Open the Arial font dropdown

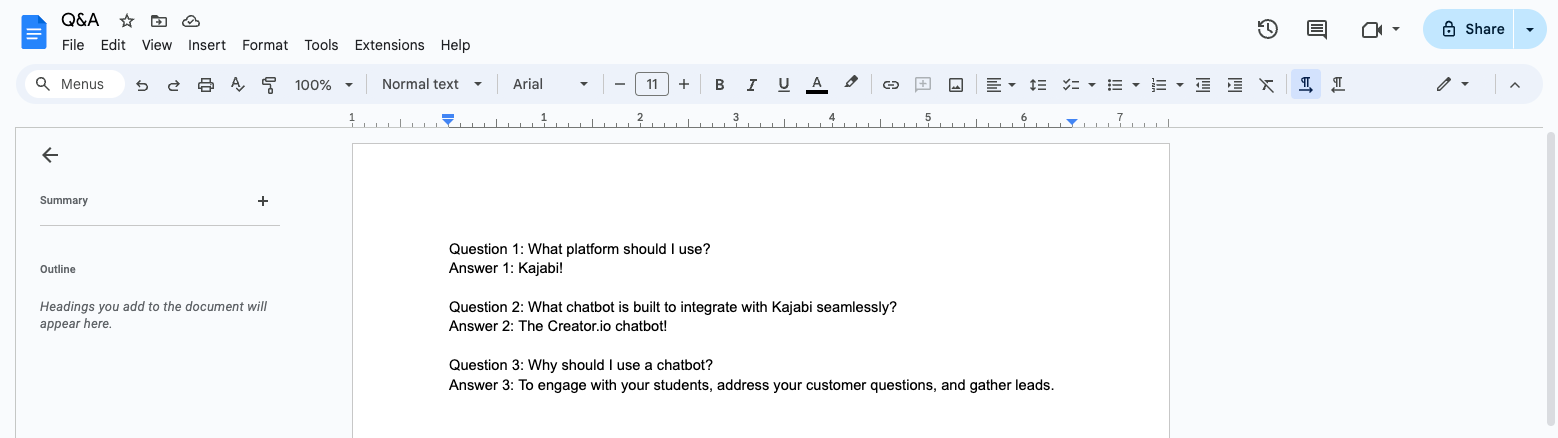[x=551, y=85]
